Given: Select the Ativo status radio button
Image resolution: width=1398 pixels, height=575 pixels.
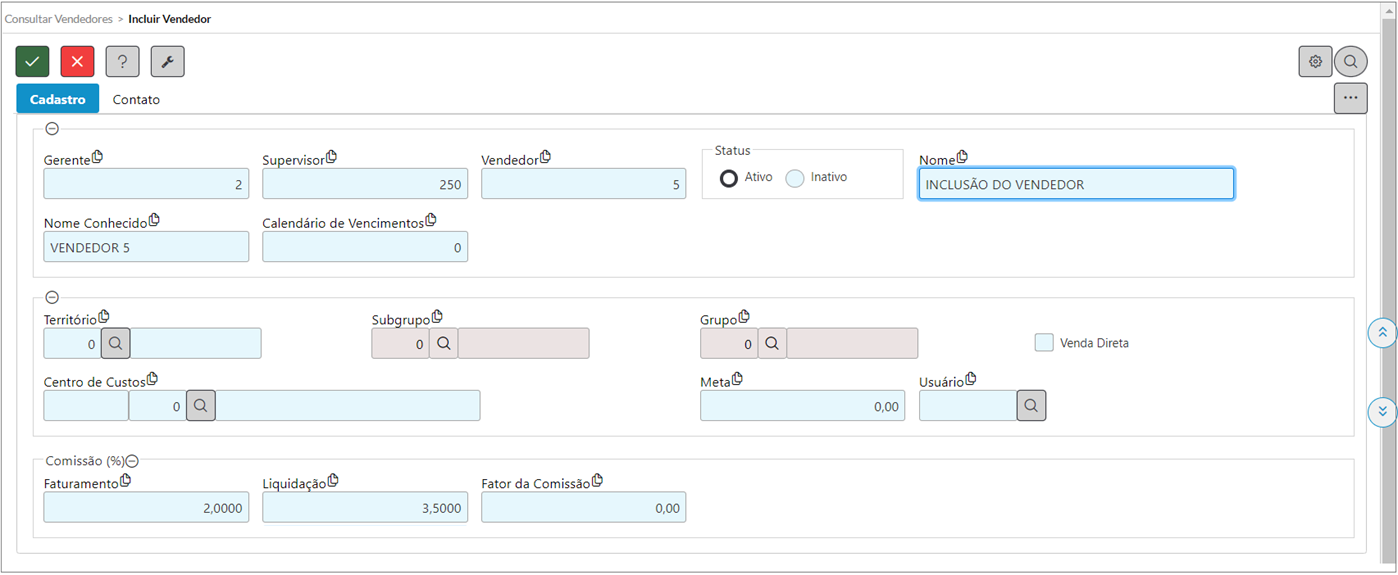Looking at the screenshot, I should tap(729, 178).
